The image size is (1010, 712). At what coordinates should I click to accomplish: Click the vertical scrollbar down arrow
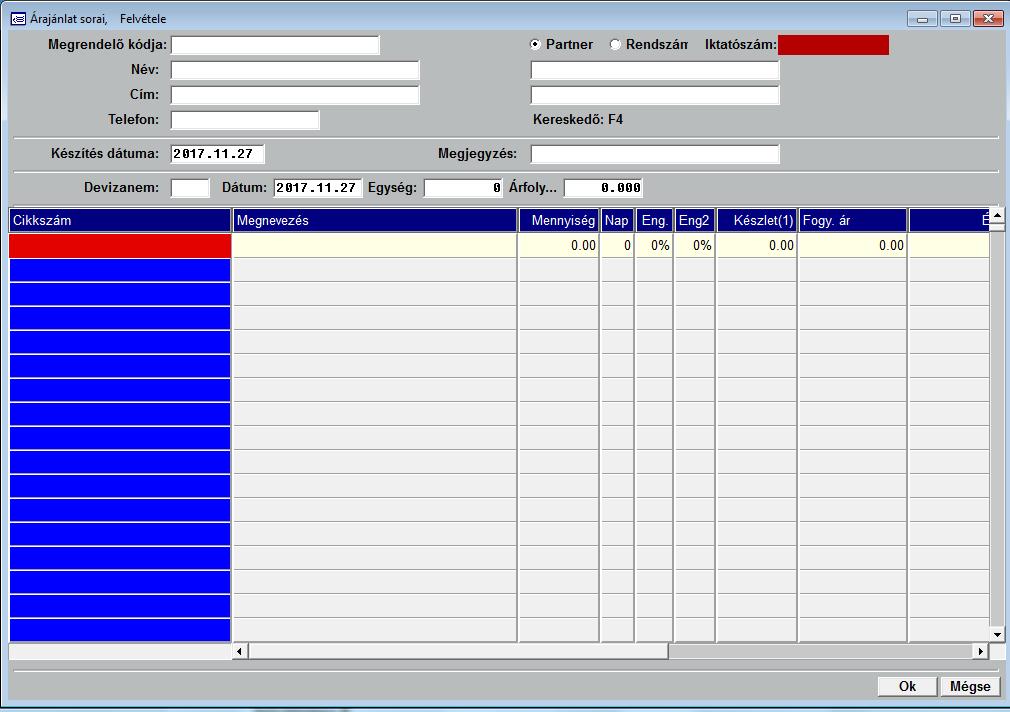(x=997, y=635)
